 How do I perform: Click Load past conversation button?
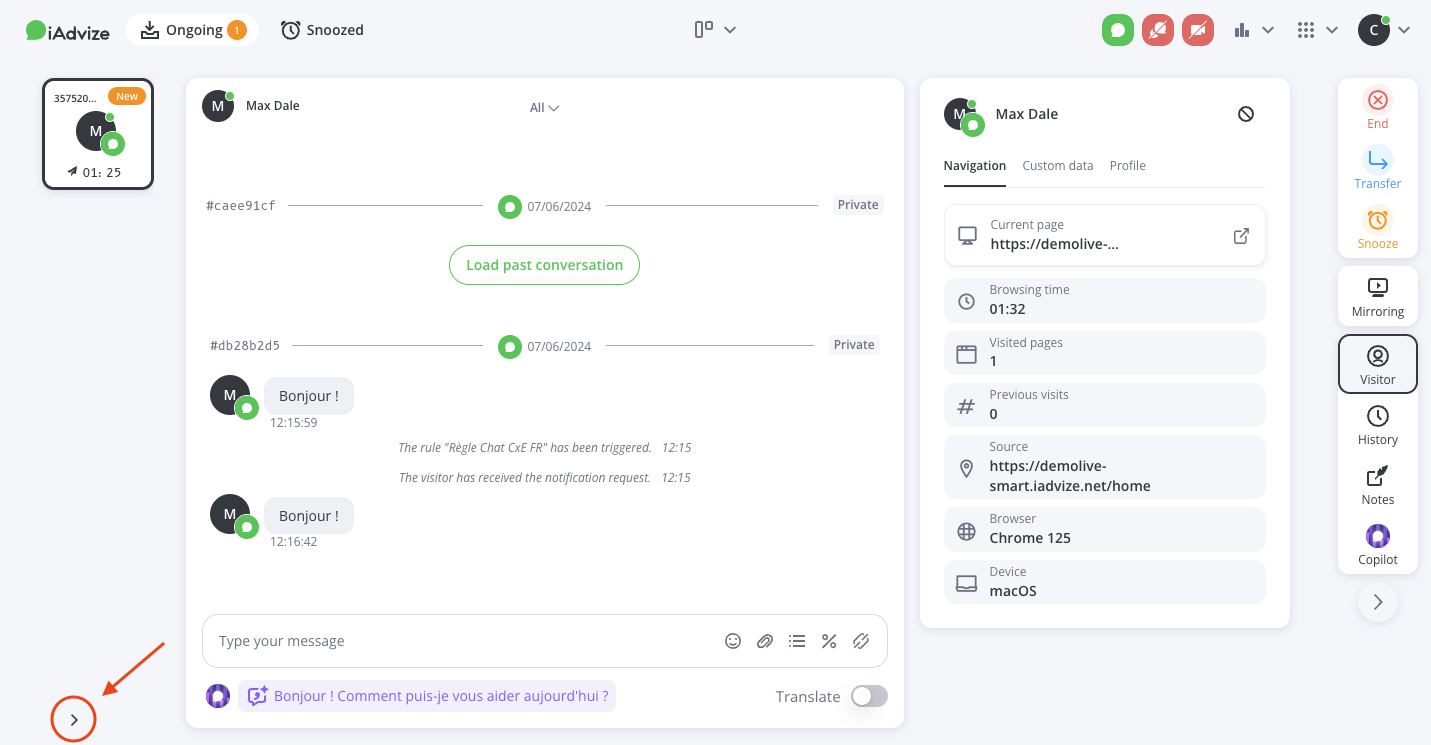[544, 265]
